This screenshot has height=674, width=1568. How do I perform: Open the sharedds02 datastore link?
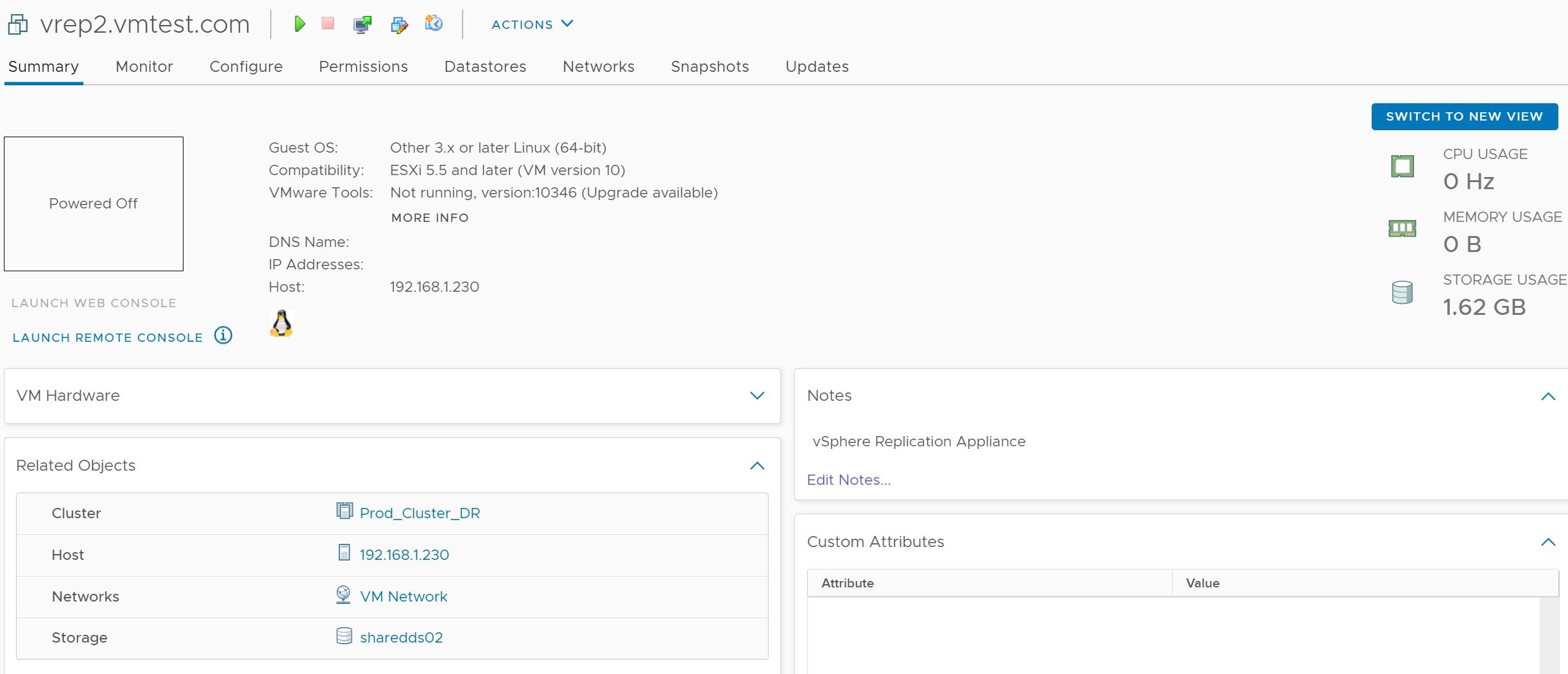click(401, 637)
